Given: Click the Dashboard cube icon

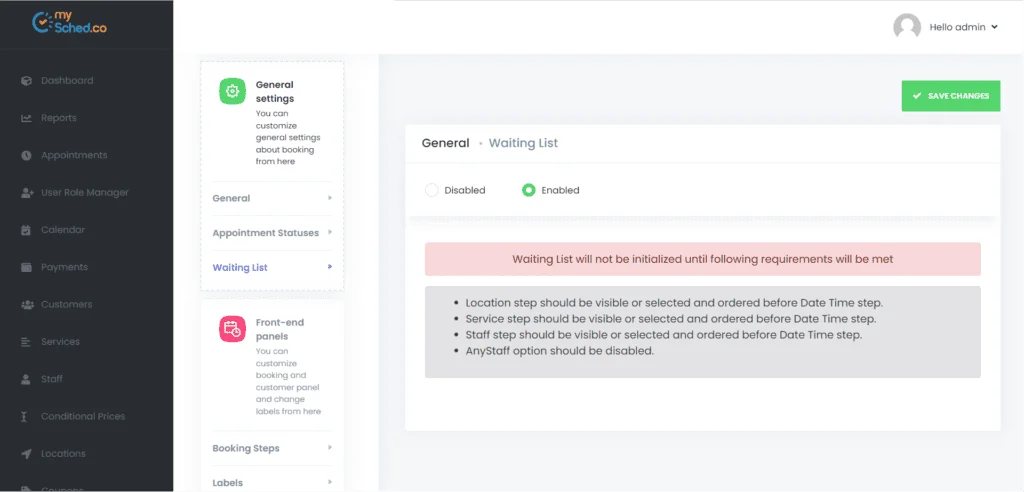Looking at the screenshot, I should (x=26, y=81).
